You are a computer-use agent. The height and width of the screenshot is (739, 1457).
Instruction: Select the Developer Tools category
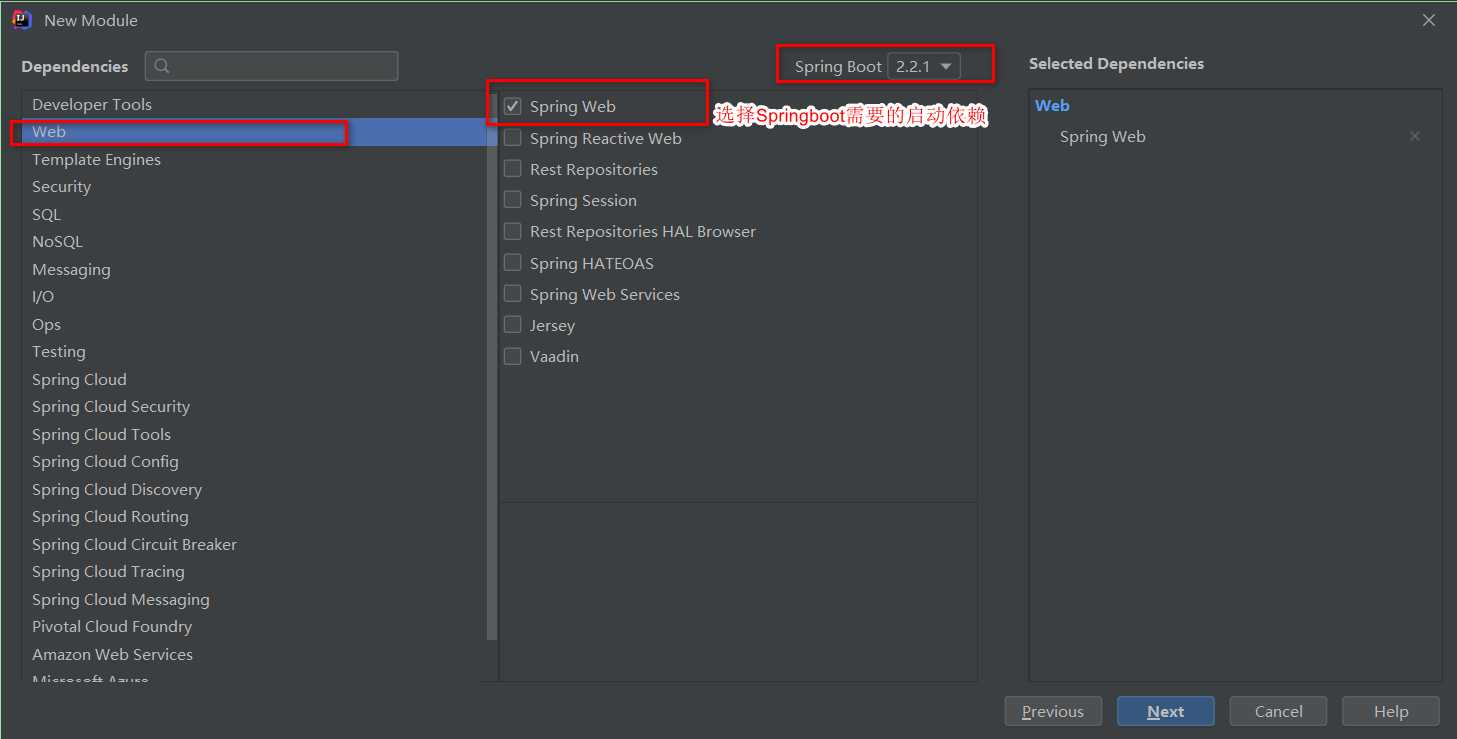[x=254, y=104]
